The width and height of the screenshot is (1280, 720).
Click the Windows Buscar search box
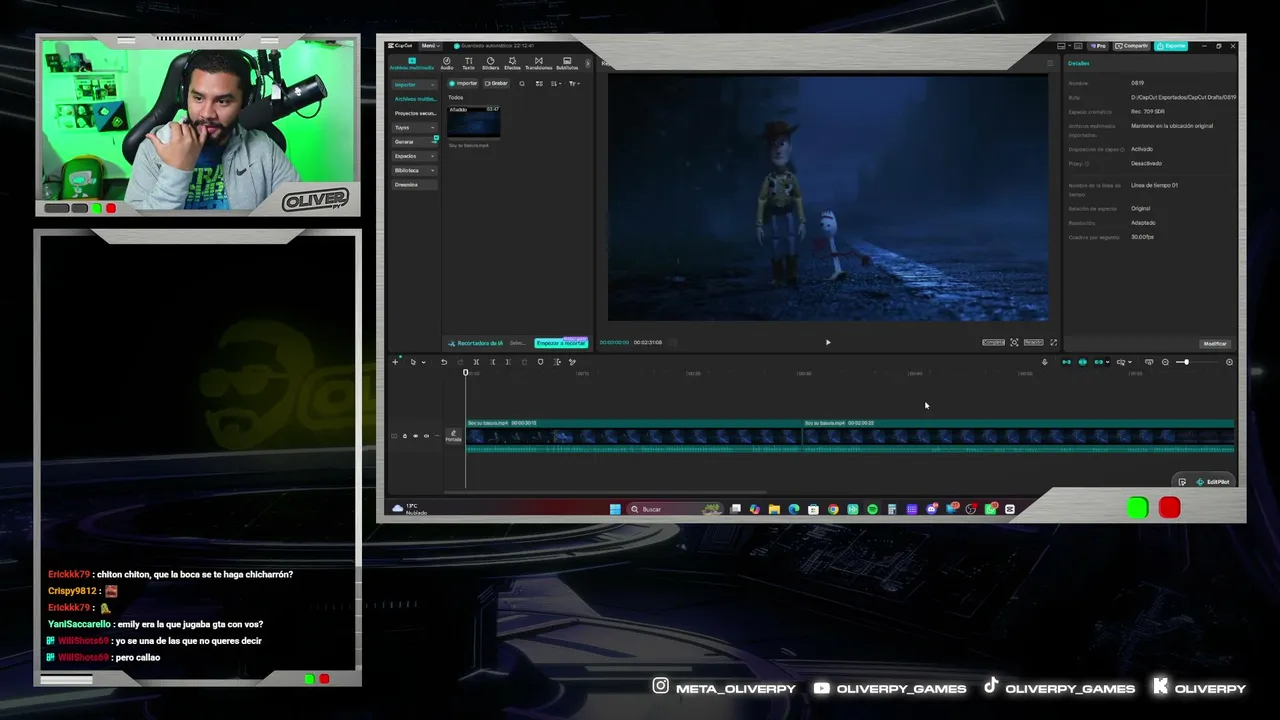(x=675, y=509)
